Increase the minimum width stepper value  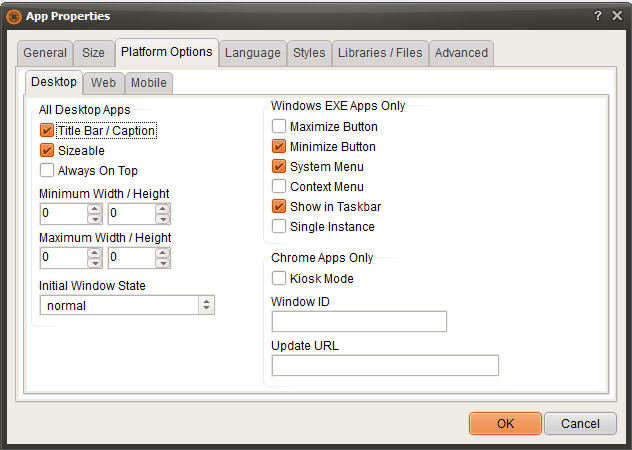click(95, 209)
